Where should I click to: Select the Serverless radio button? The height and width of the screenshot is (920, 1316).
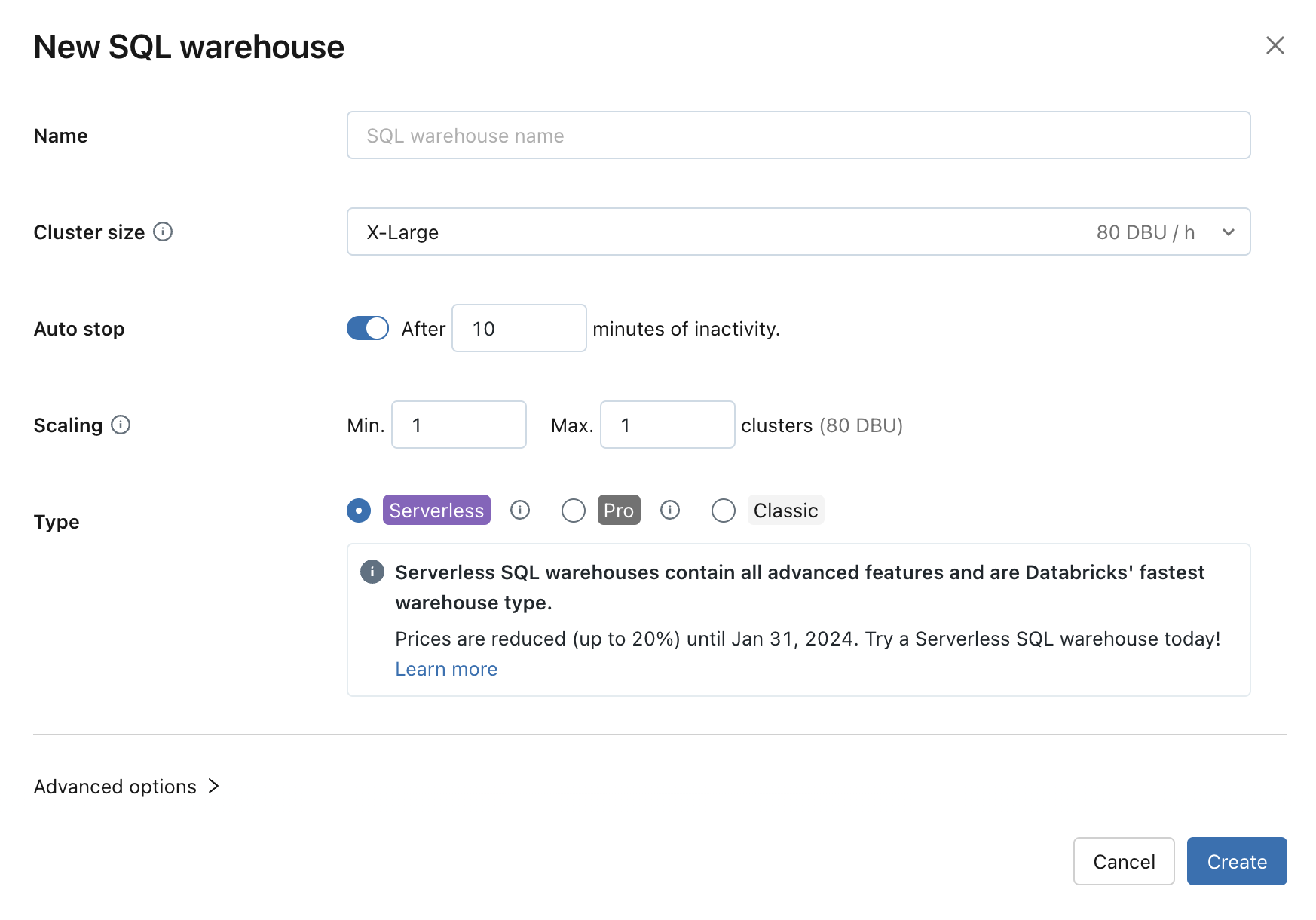click(x=359, y=511)
